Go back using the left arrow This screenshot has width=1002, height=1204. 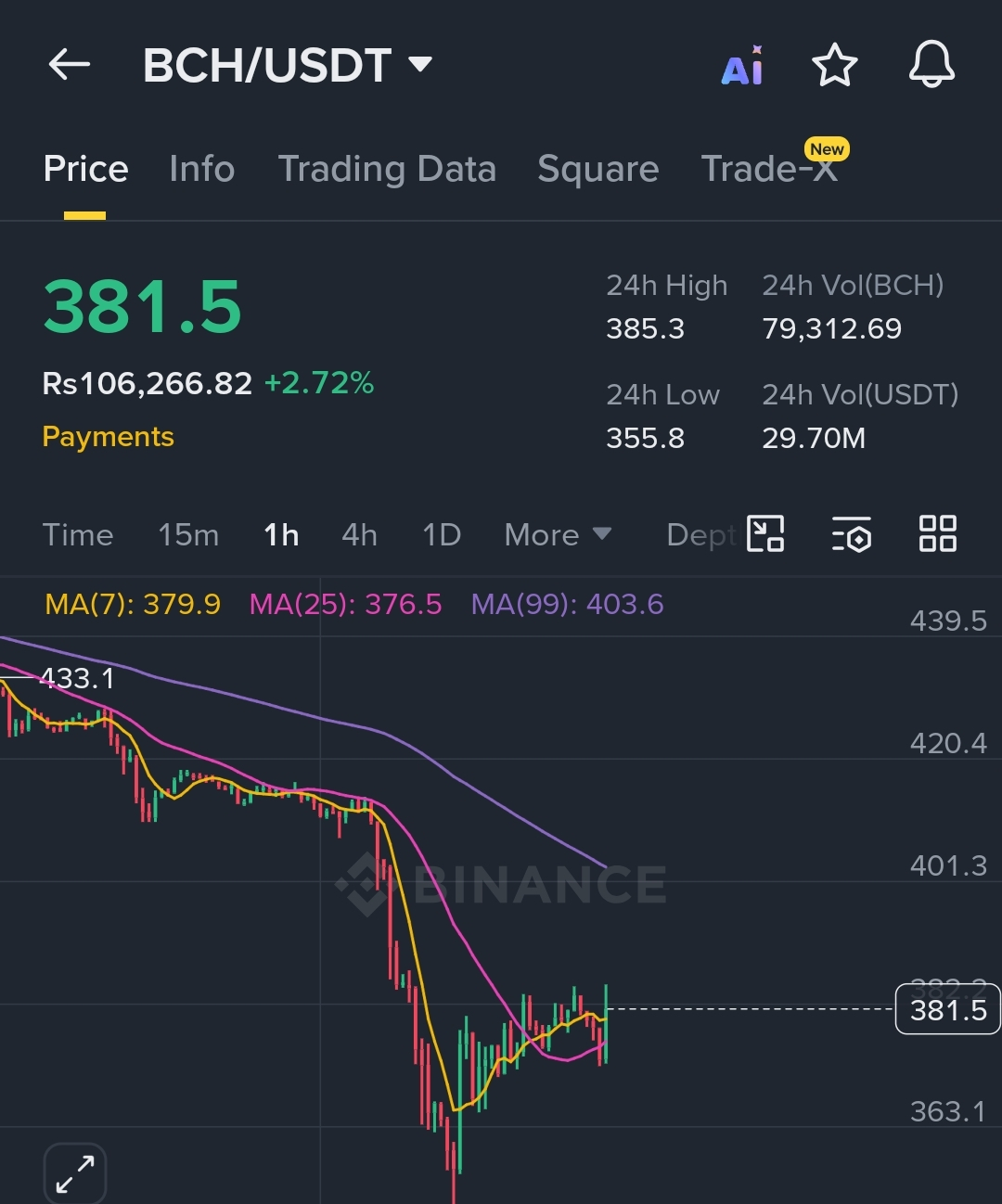click(70, 65)
